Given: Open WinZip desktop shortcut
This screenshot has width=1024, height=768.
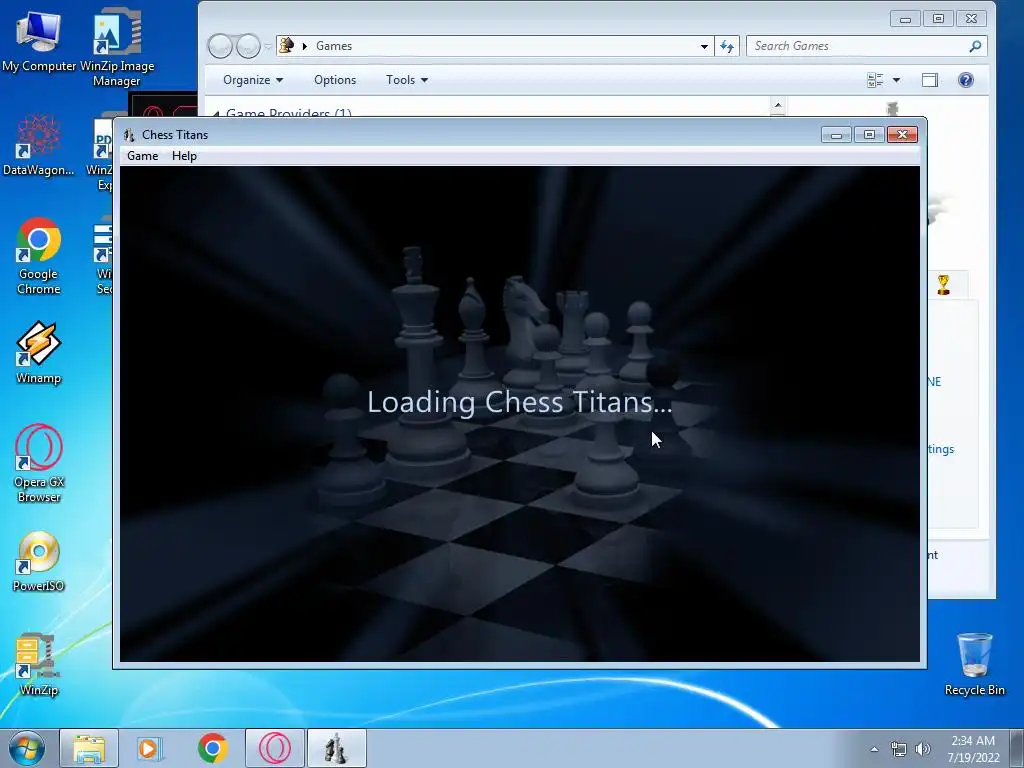Looking at the screenshot, I should [39, 665].
